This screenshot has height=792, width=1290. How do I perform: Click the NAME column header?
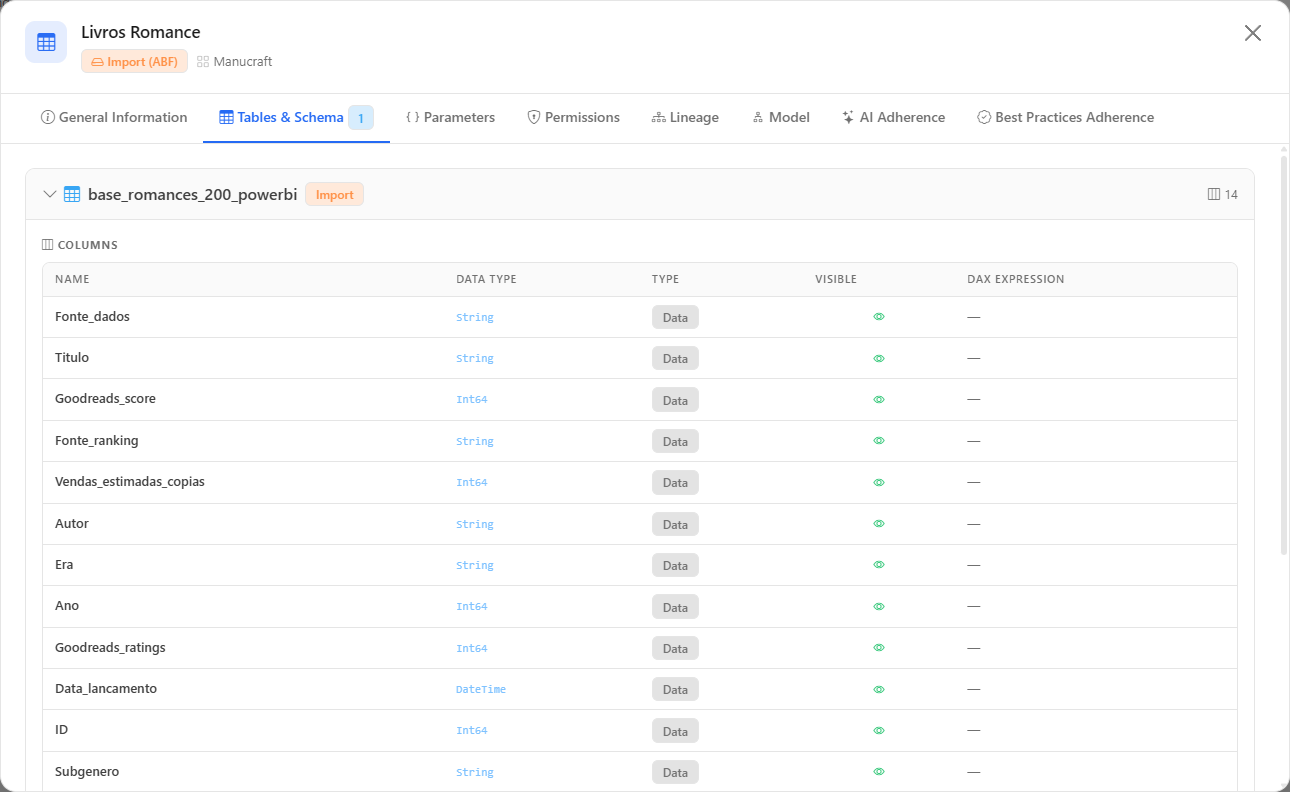click(72, 279)
